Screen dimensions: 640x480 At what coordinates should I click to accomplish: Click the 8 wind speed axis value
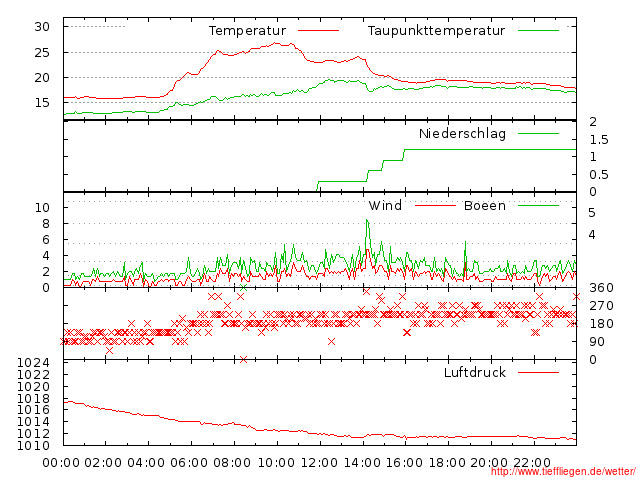(x=46, y=224)
